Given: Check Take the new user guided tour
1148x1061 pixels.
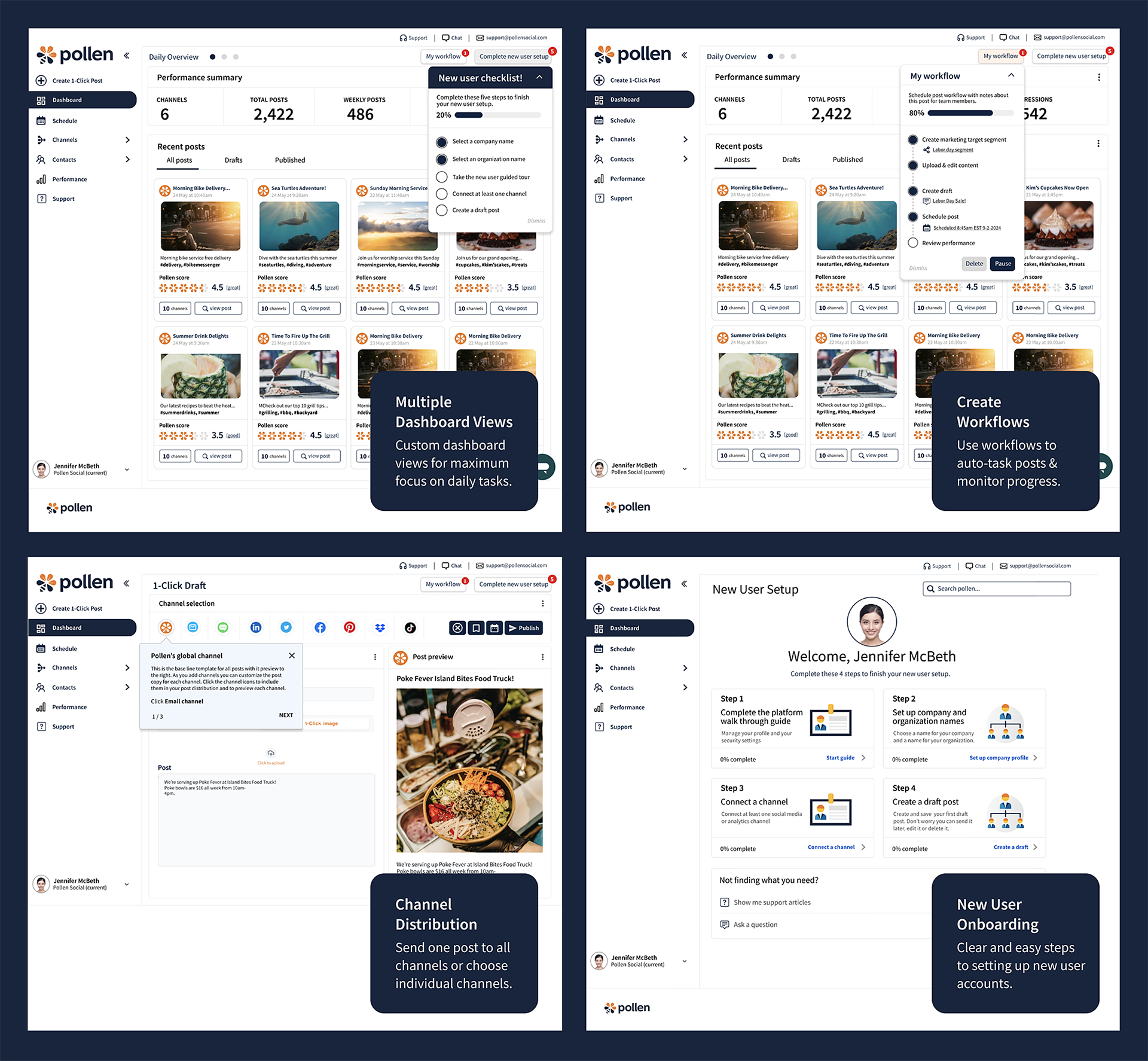Looking at the screenshot, I should [442, 177].
